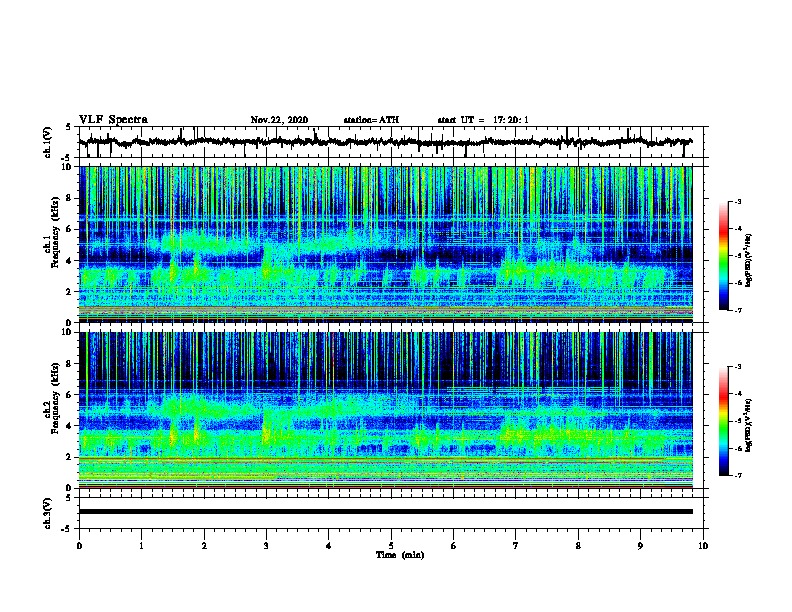Click the "10" minute tick on time axis
The image size is (792, 612).
pyautogui.click(x=703, y=545)
